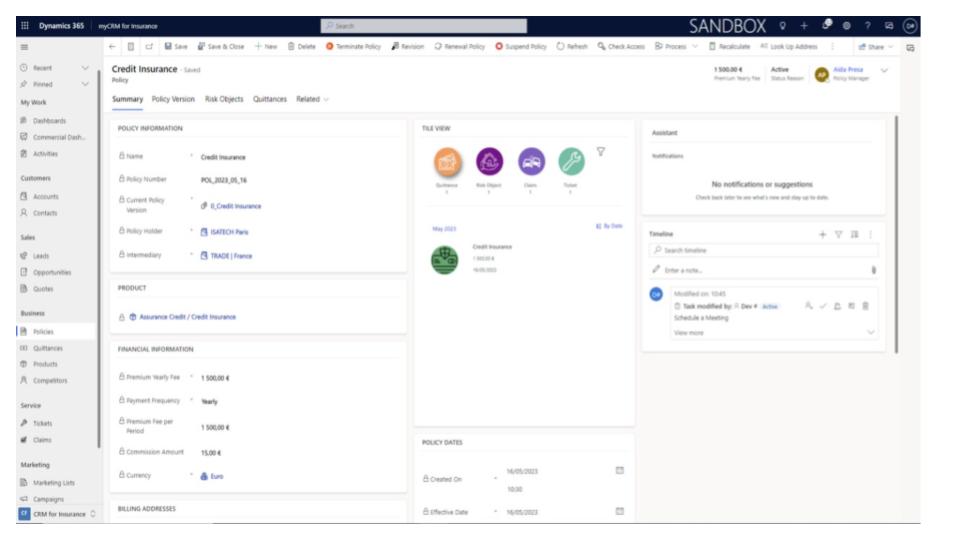The image size is (960, 540).
Task: Add a timeline record with plus icon
Action: 822,234
